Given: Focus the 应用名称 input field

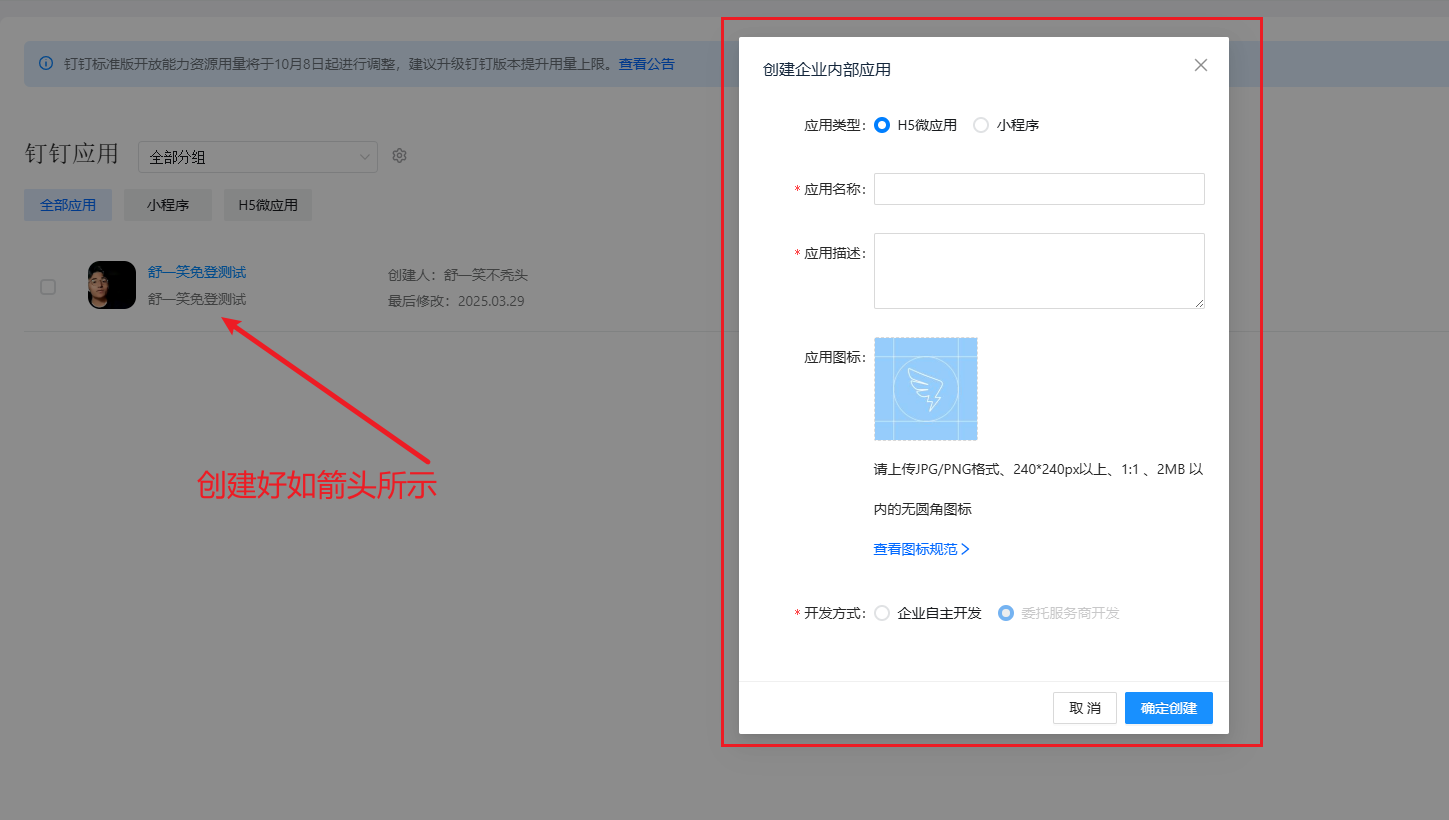Looking at the screenshot, I should [x=1039, y=189].
